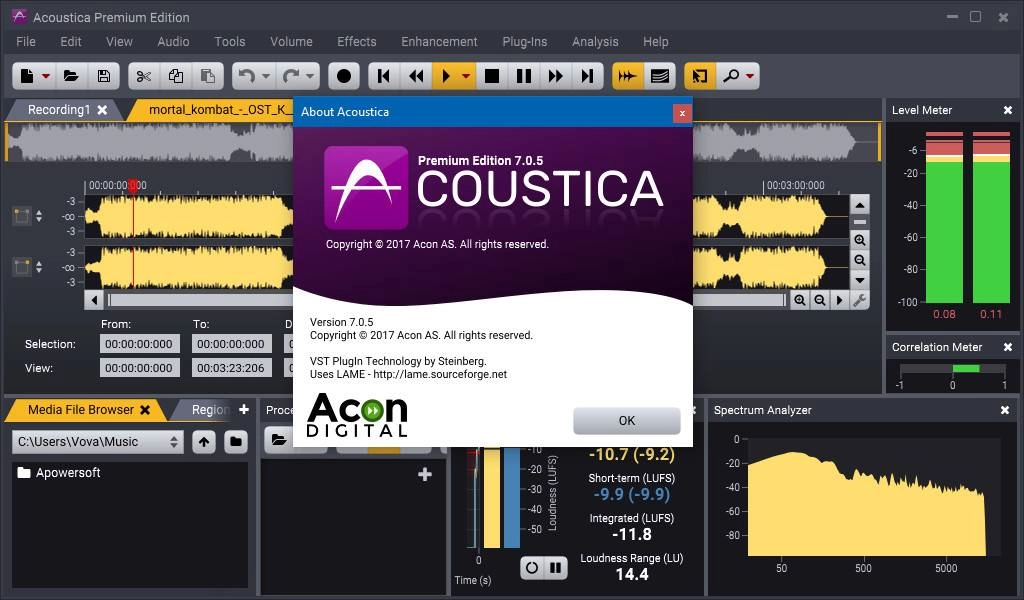
Task: Close the Recording1 tab
Action: coord(103,110)
